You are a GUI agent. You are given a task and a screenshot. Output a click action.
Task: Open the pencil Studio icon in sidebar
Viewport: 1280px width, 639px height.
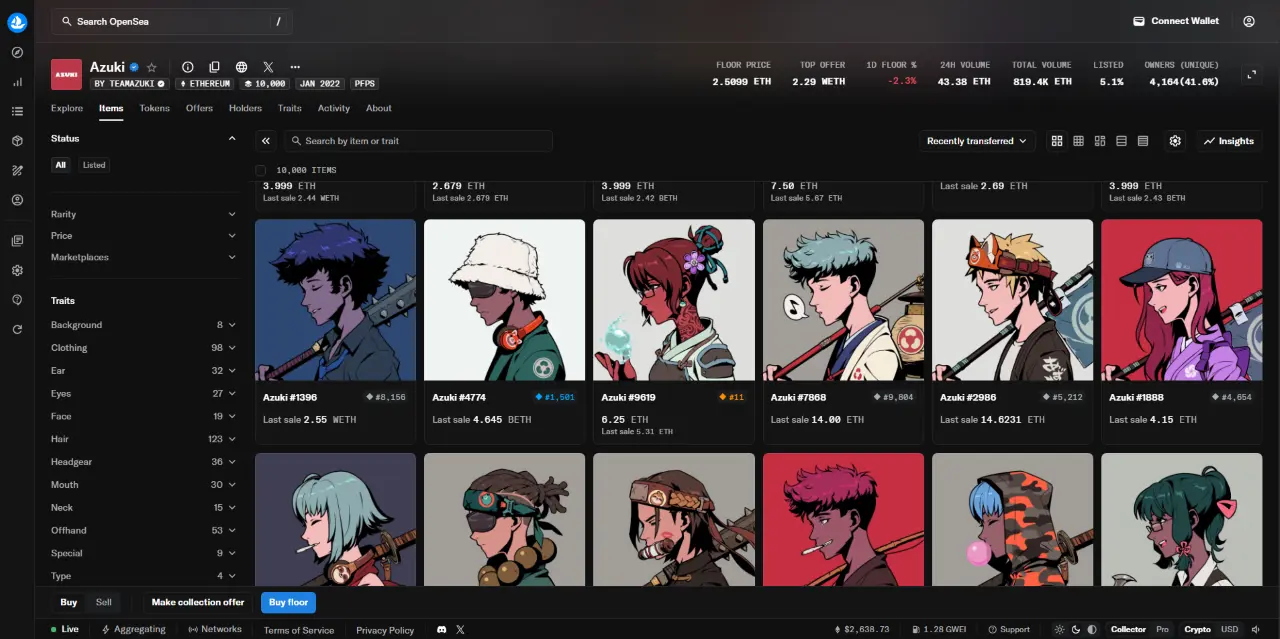pos(17,170)
